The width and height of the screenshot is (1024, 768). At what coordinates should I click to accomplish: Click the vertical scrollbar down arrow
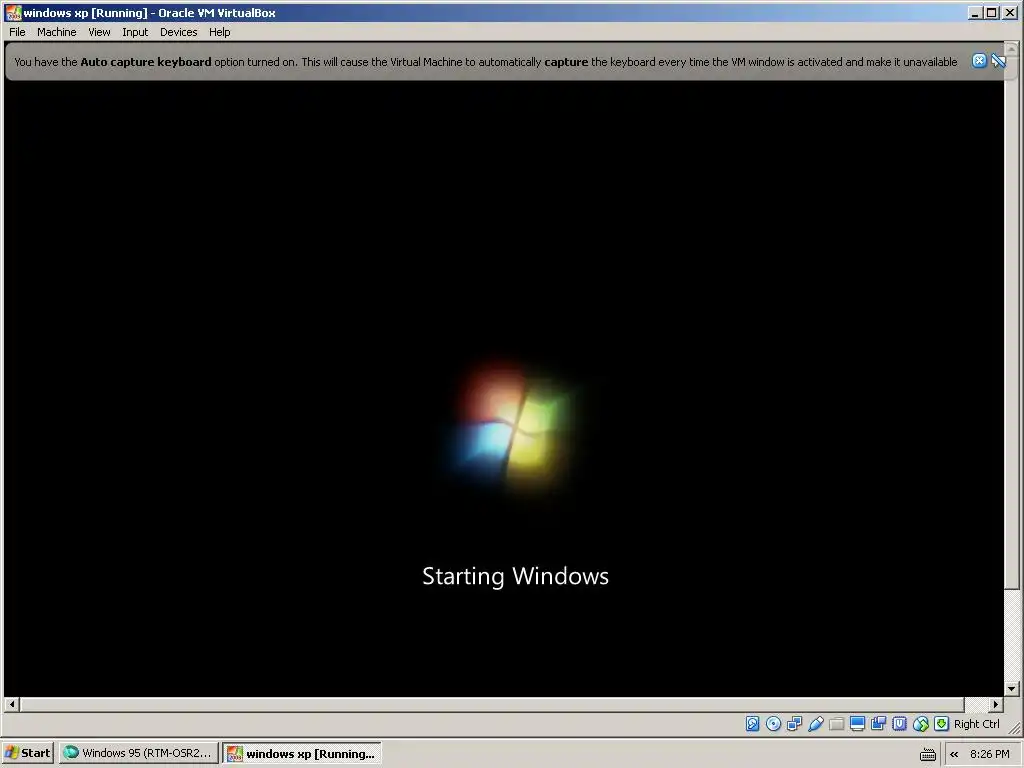point(1012,688)
